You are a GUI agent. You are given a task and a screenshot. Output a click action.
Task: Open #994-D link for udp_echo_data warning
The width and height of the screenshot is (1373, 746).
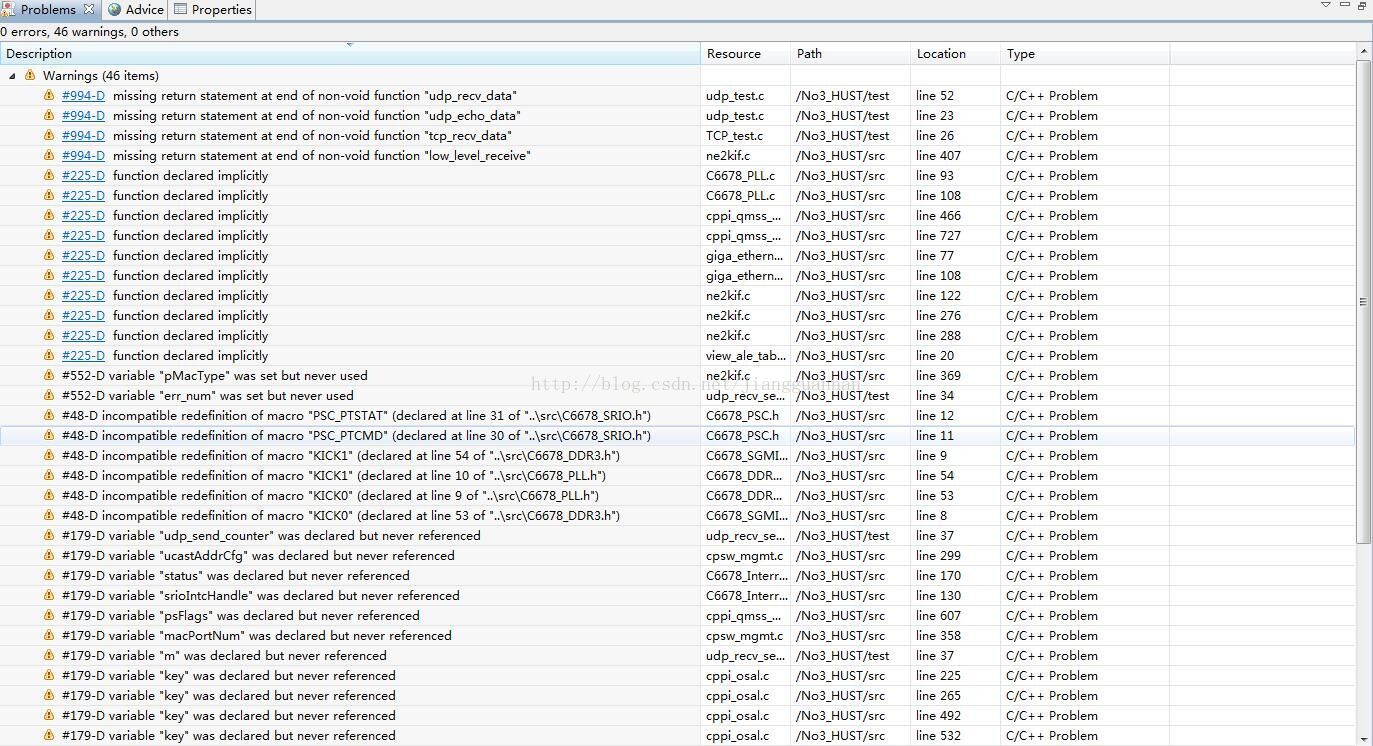tap(83, 116)
